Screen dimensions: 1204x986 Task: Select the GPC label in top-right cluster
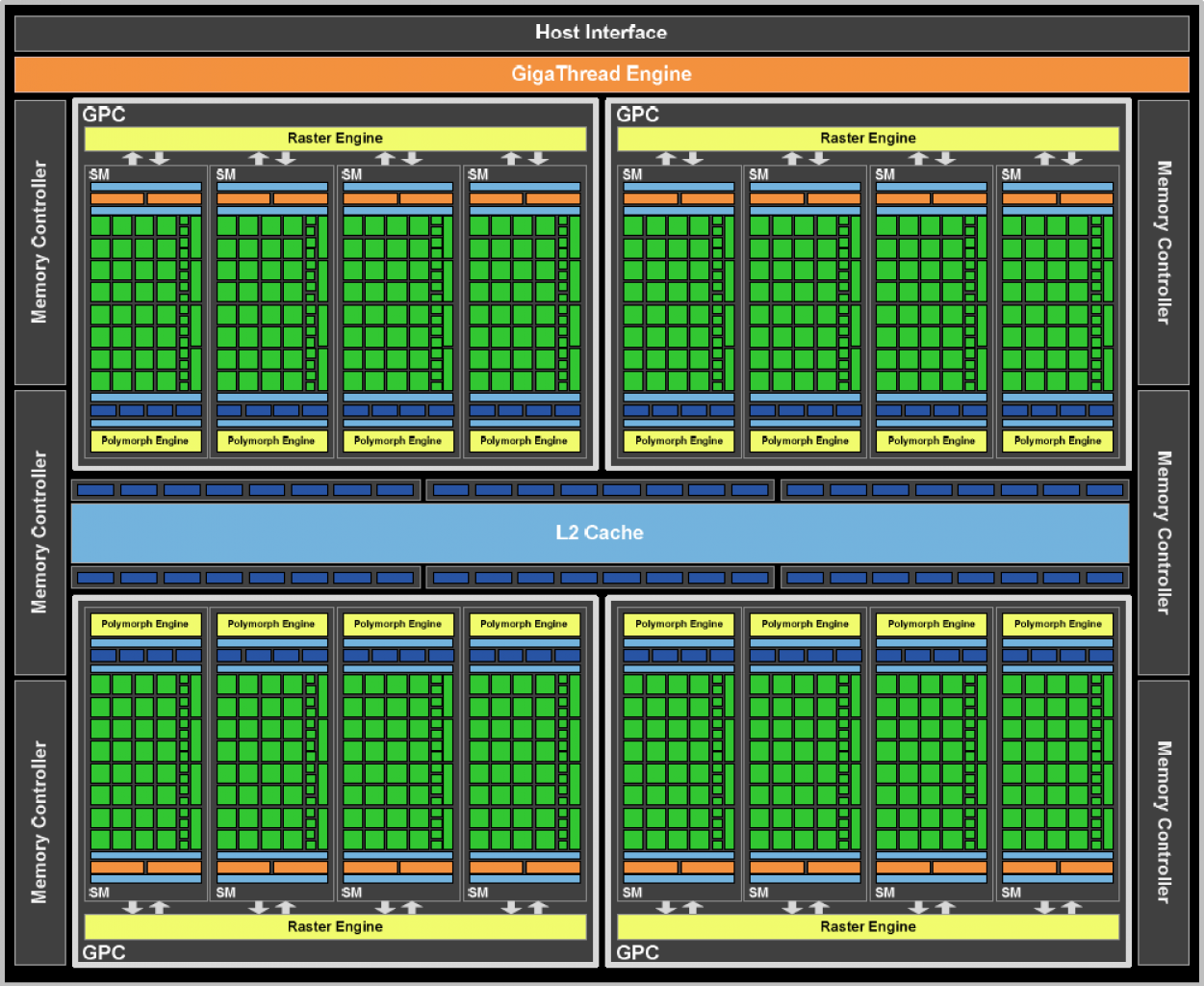(x=637, y=115)
